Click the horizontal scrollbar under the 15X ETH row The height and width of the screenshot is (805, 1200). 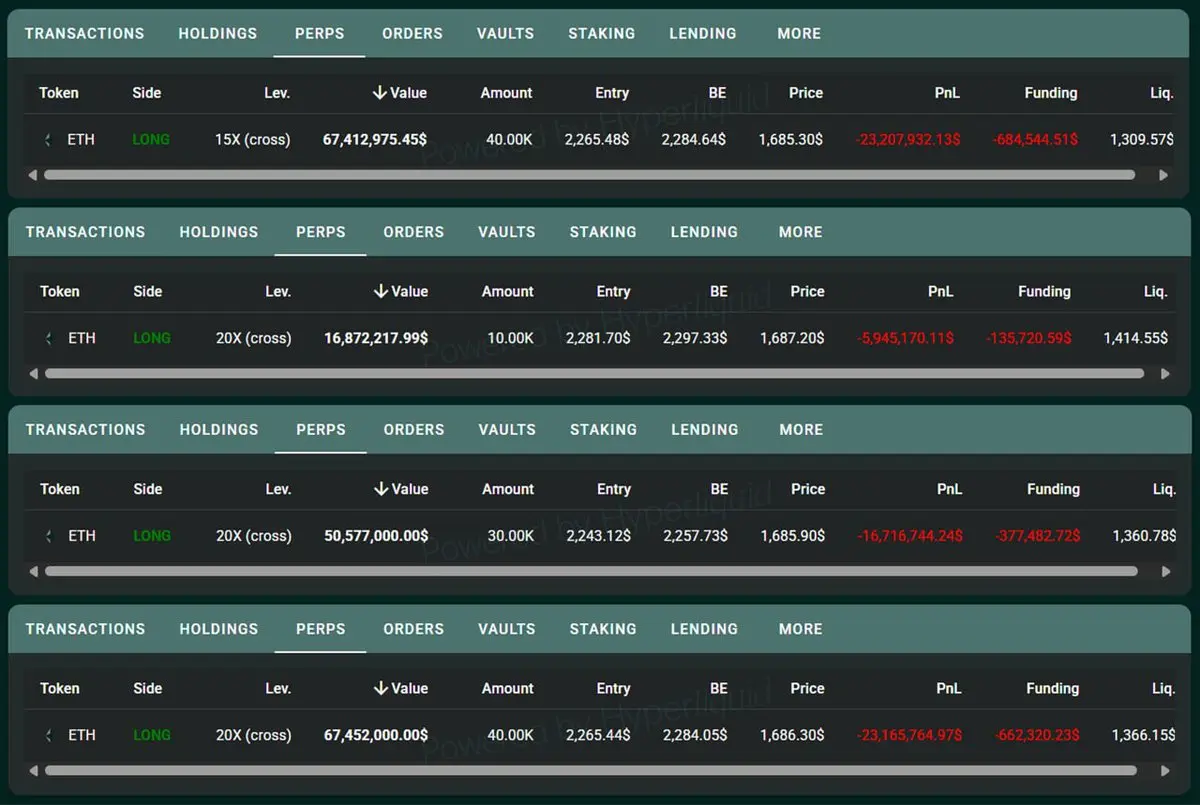pyautogui.click(x=589, y=175)
